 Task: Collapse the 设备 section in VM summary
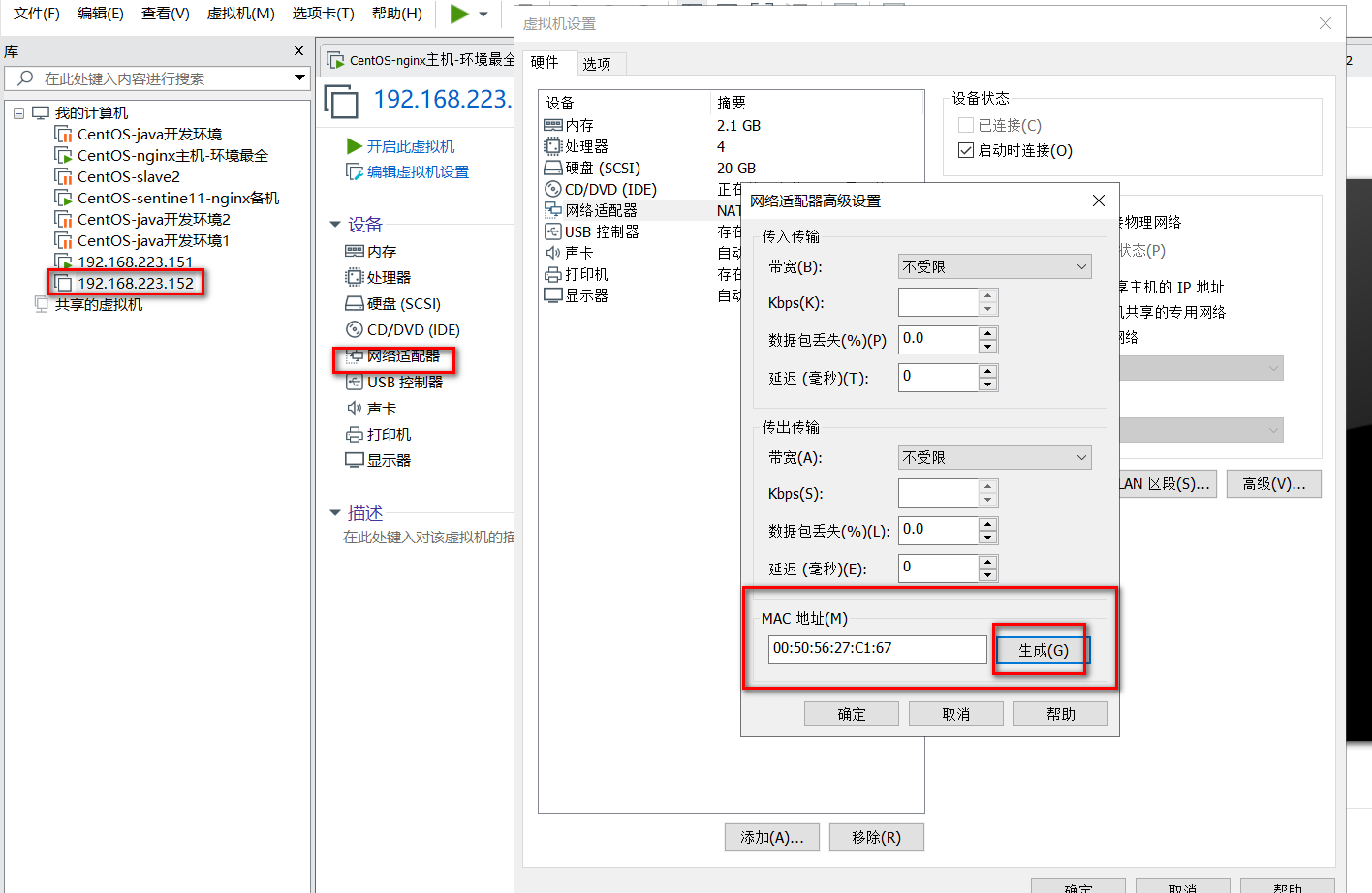(x=335, y=225)
